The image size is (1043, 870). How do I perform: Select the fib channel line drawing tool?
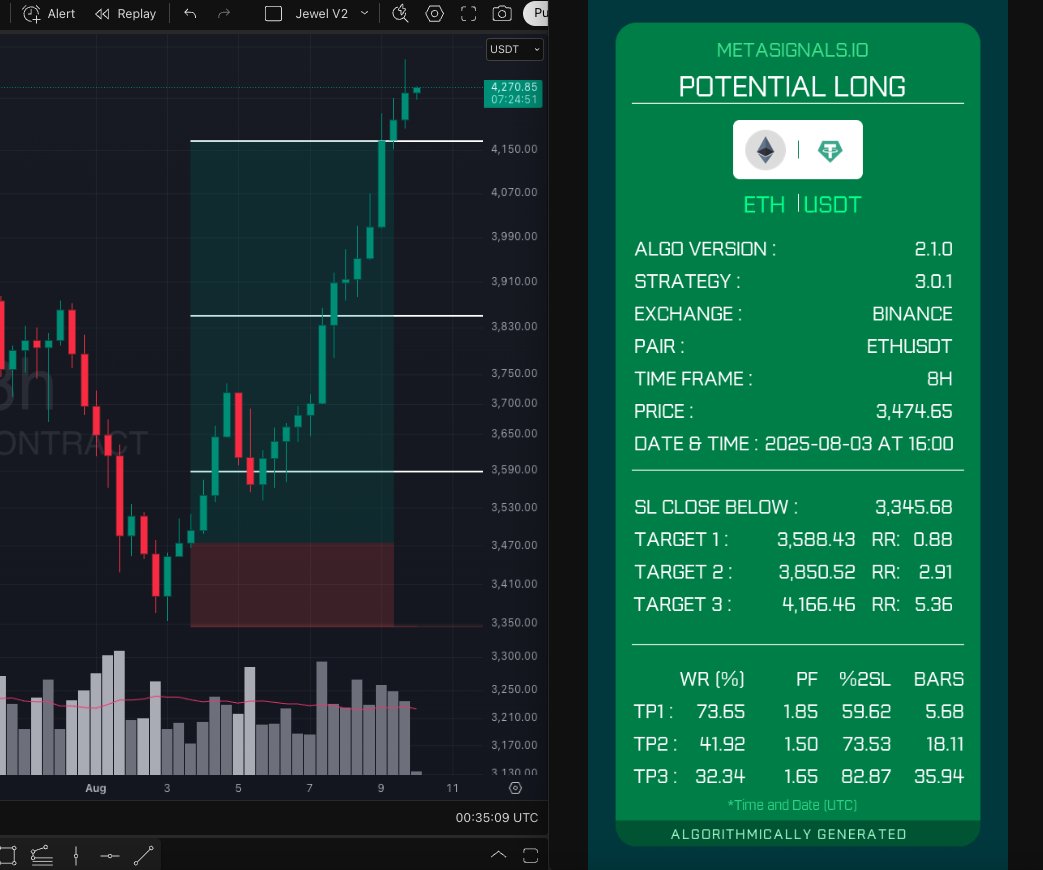(x=41, y=855)
